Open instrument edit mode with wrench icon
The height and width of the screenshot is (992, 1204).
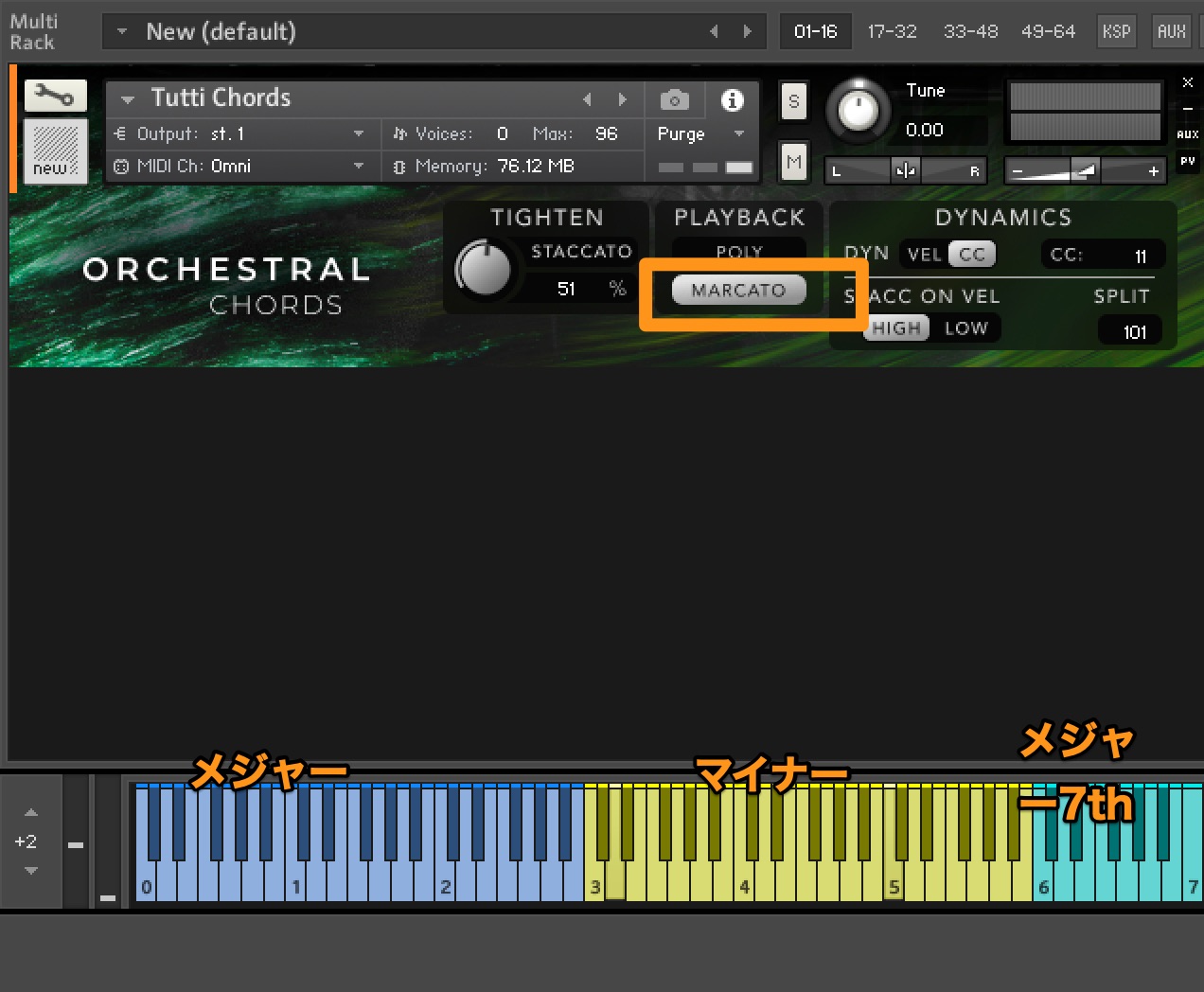(55, 96)
